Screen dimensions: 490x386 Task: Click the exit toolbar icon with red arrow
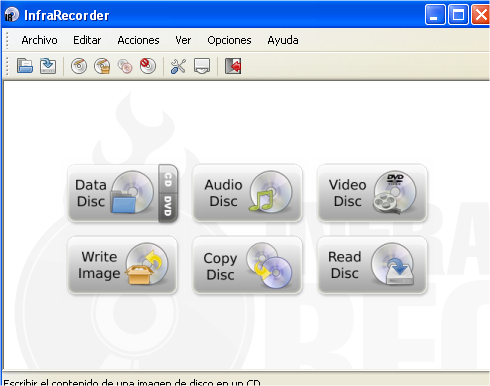click(x=233, y=66)
